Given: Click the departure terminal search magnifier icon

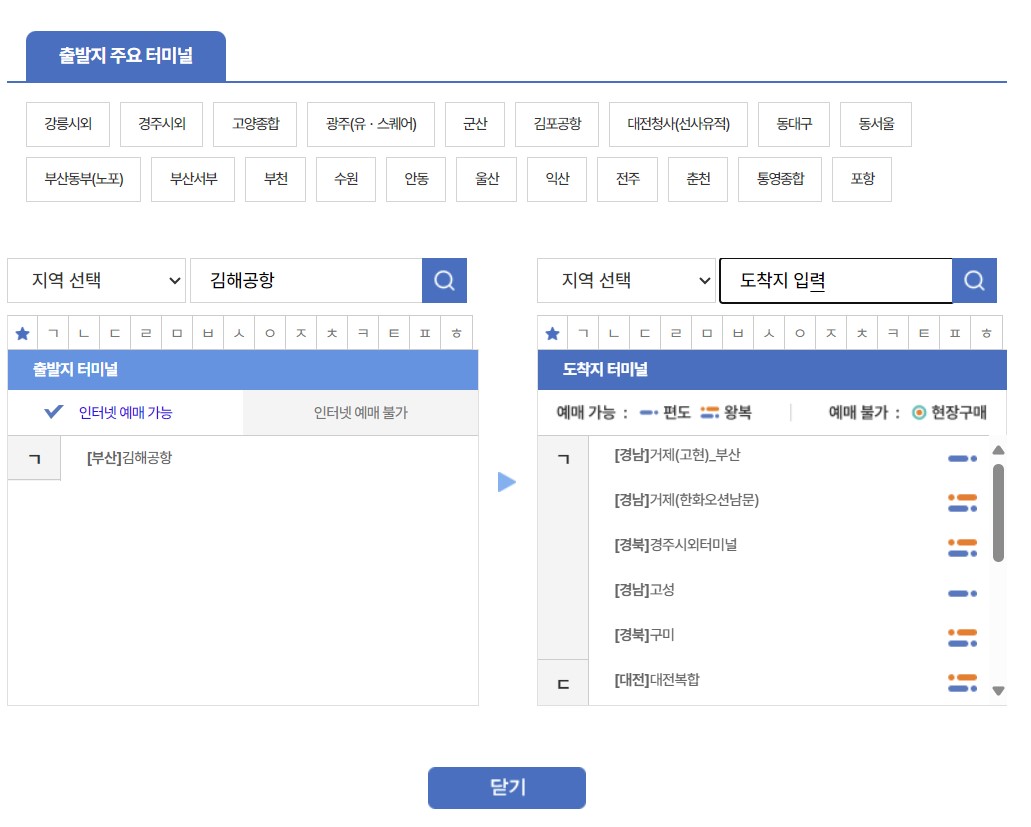Looking at the screenshot, I should pyautogui.click(x=444, y=281).
